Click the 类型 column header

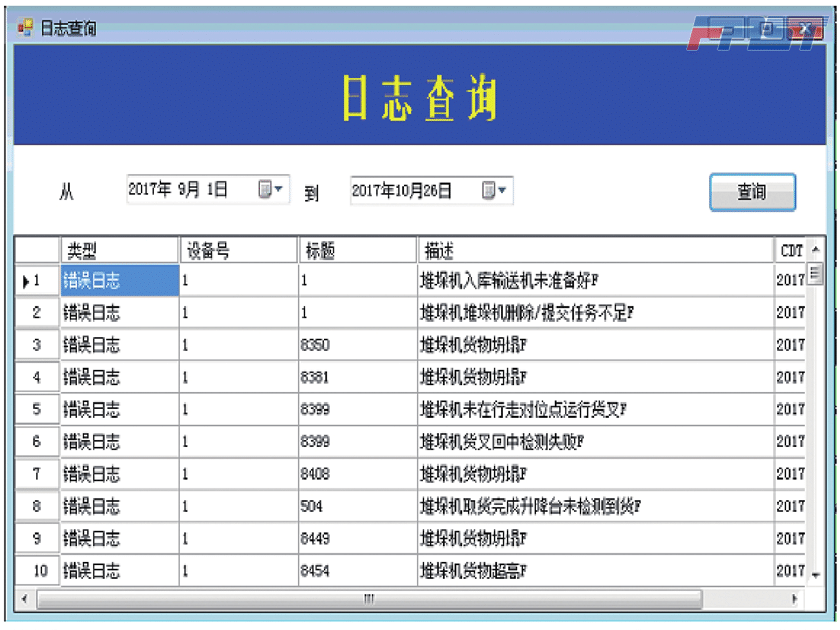point(119,250)
